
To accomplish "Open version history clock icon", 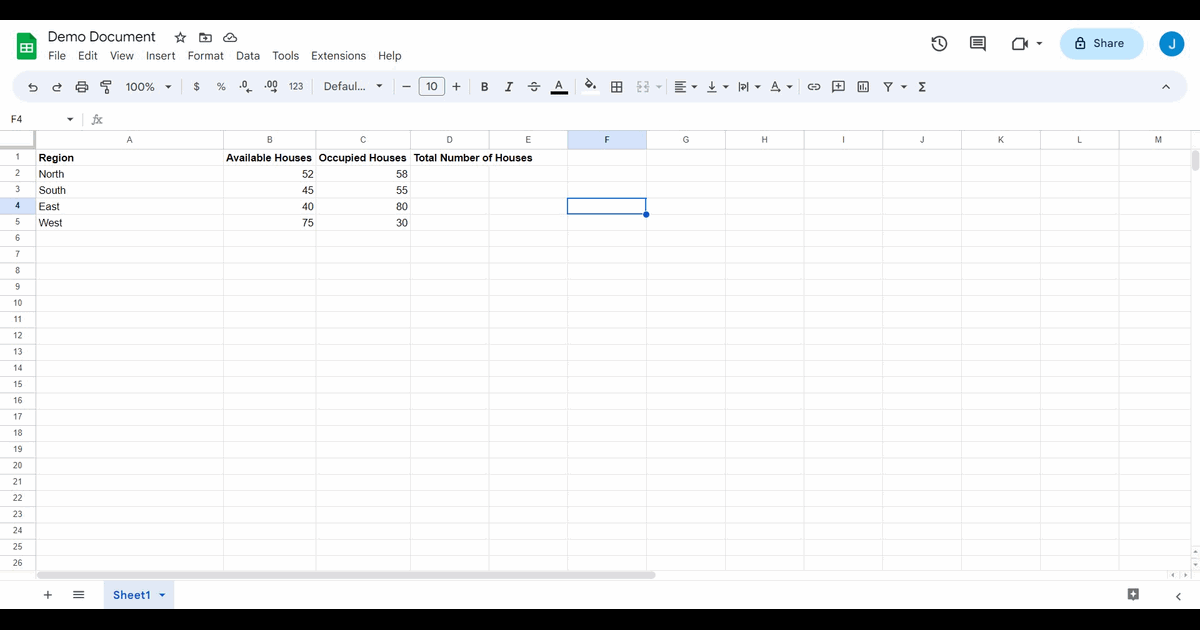I will pyautogui.click(x=939, y=43).
